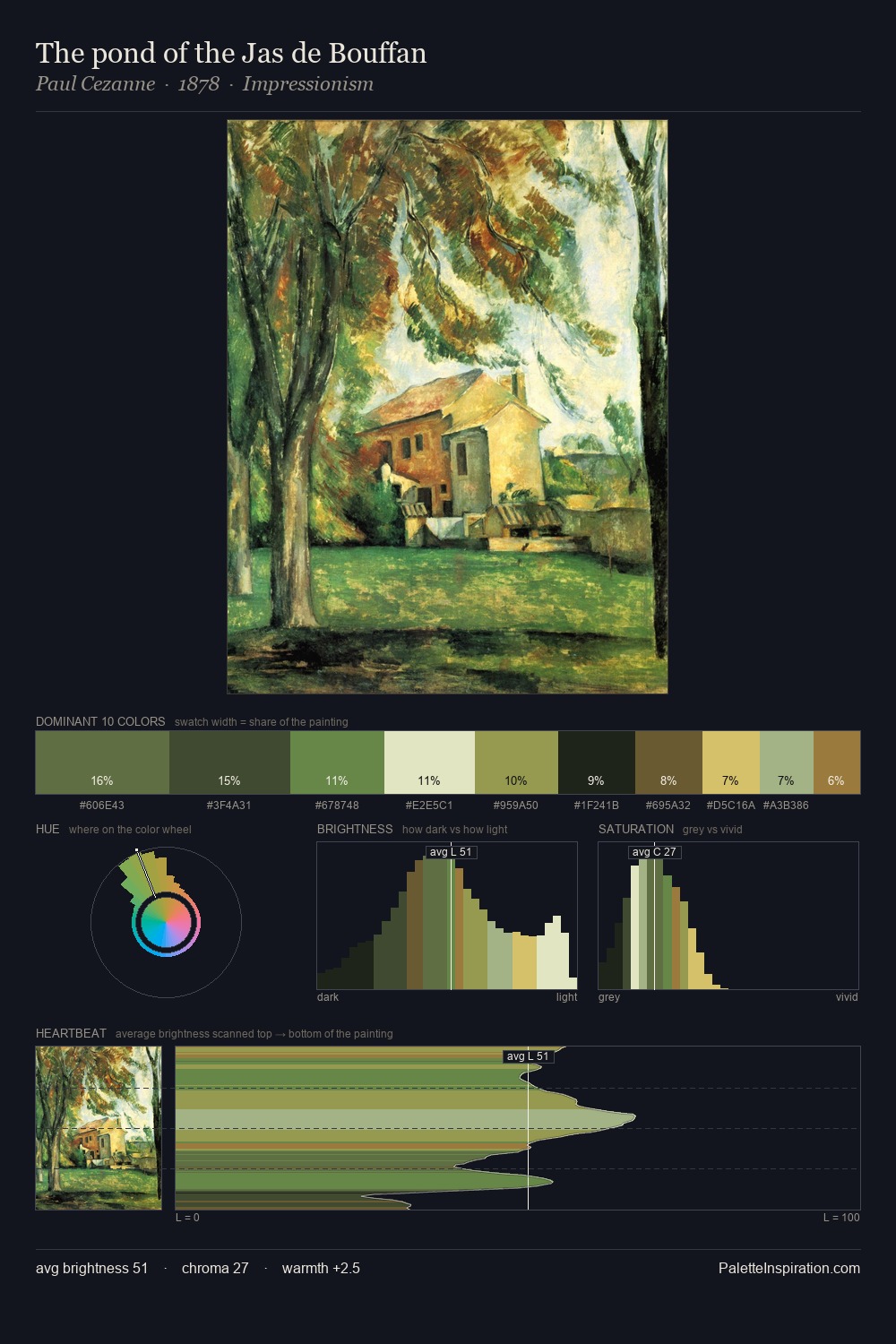The width and height of the screenshot is (896, 1344).
Task: Click the heartbeat brightness profile chart
Action: pyautogui.click(x=518, y=1128)
